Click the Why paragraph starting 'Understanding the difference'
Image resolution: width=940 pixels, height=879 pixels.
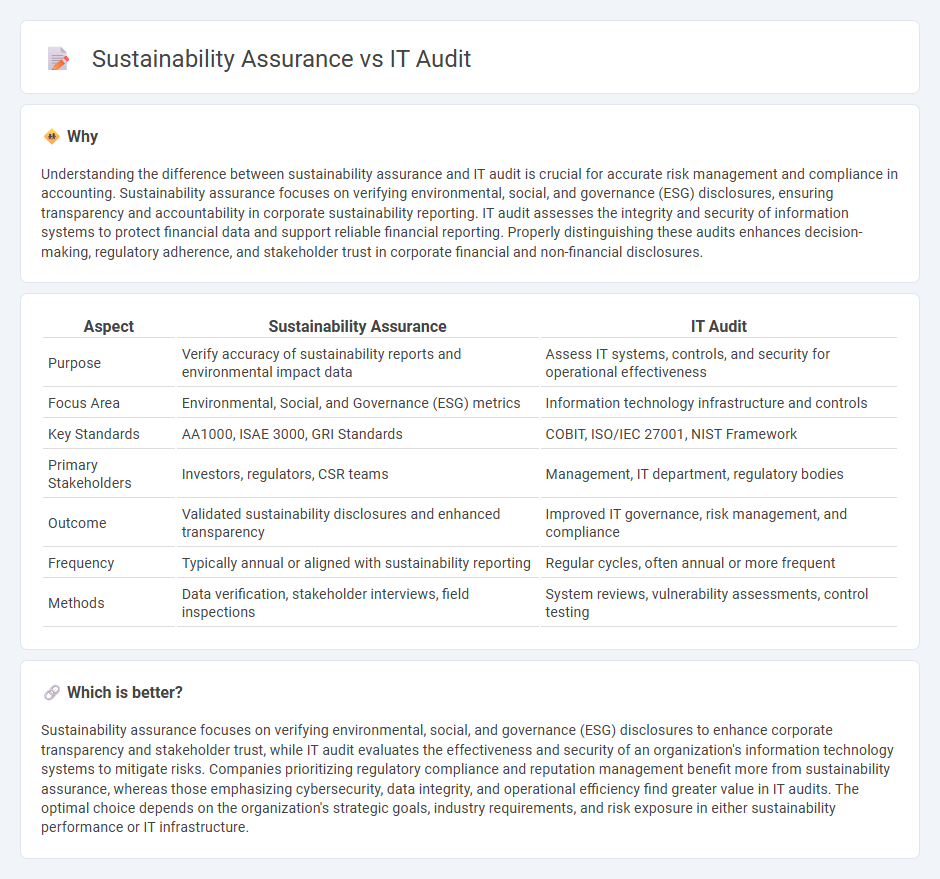click(469, 213)
